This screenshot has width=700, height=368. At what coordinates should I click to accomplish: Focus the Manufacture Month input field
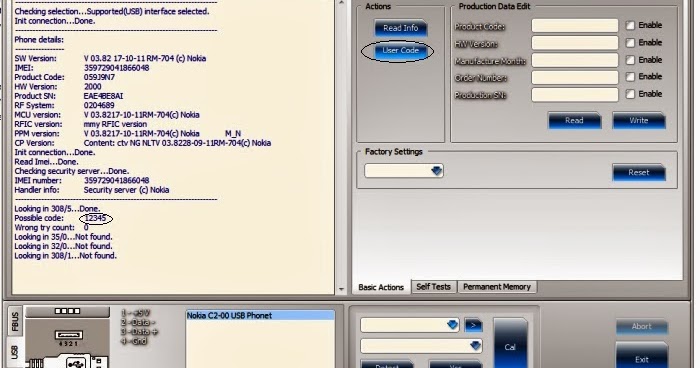coord(575,60)
